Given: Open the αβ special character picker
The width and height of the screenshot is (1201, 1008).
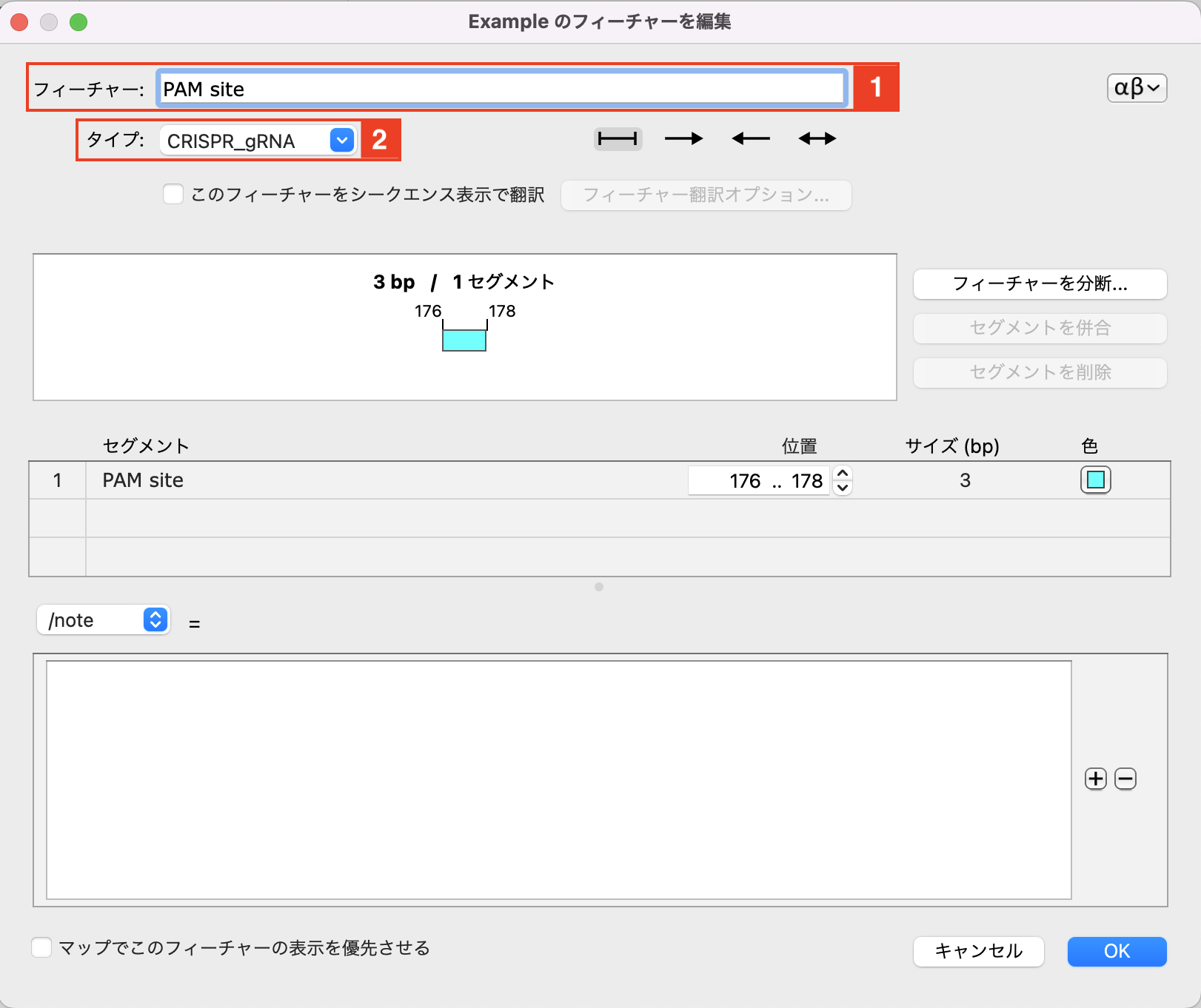Looking at the screenshot, I should (x=1136, y=87).
